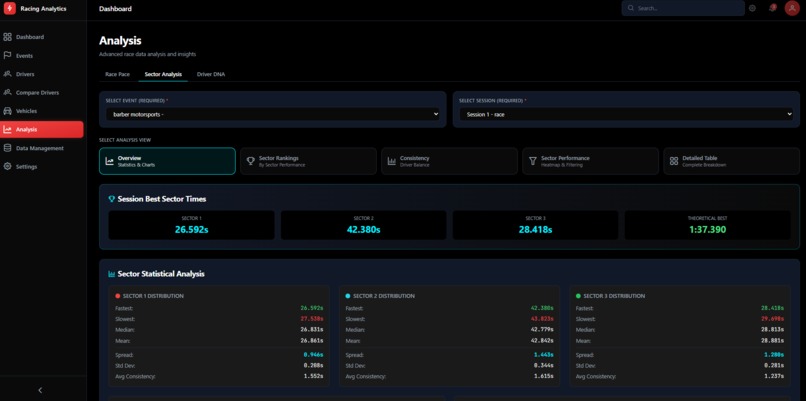The height and width of the screenshot is (401, 806).
Task: Click the Racing Analytics lightning logo icon
Action: coord(9,8)
